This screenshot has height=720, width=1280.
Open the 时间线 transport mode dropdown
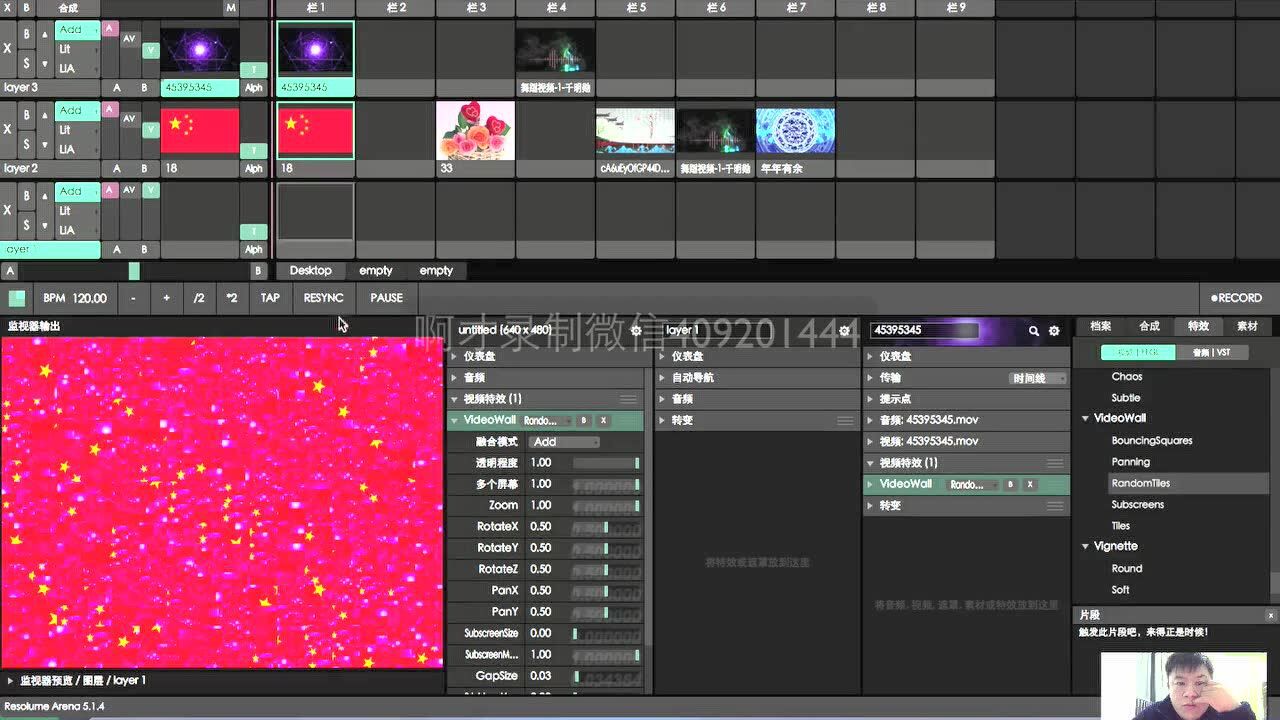click(1039, 379)
